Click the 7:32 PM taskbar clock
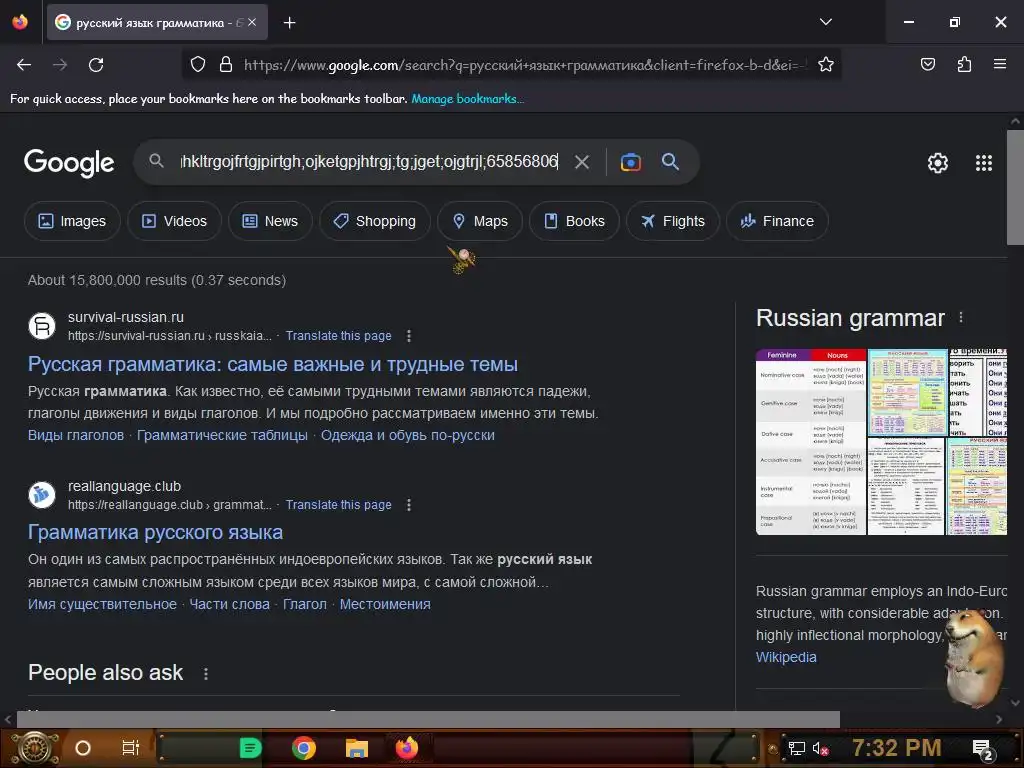Screen dimensions: 1024x768 [x=897, y=747]
